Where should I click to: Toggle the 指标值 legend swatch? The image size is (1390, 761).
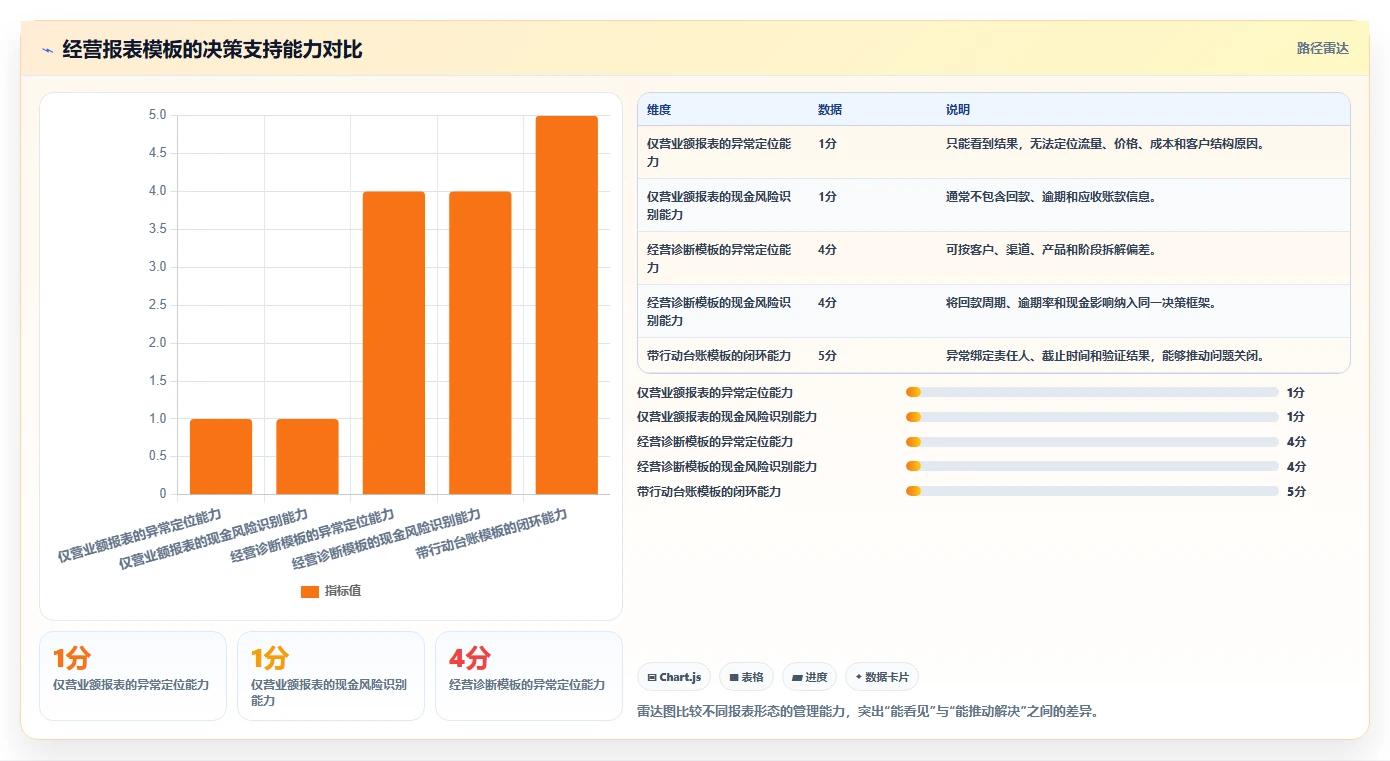click(310, 591)
